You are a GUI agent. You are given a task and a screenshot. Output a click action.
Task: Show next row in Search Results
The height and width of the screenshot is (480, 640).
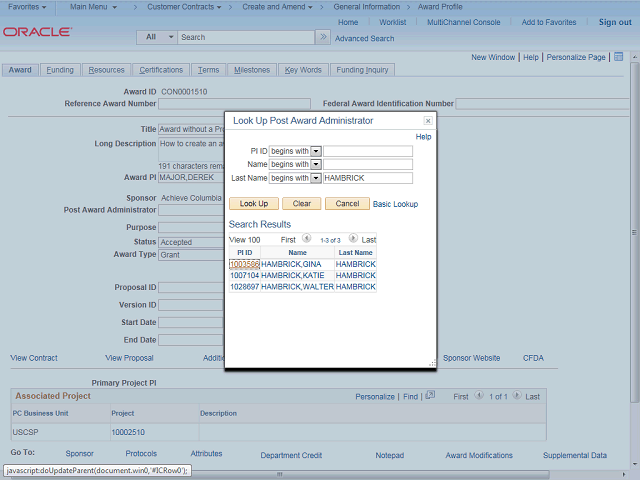point(352,240)
